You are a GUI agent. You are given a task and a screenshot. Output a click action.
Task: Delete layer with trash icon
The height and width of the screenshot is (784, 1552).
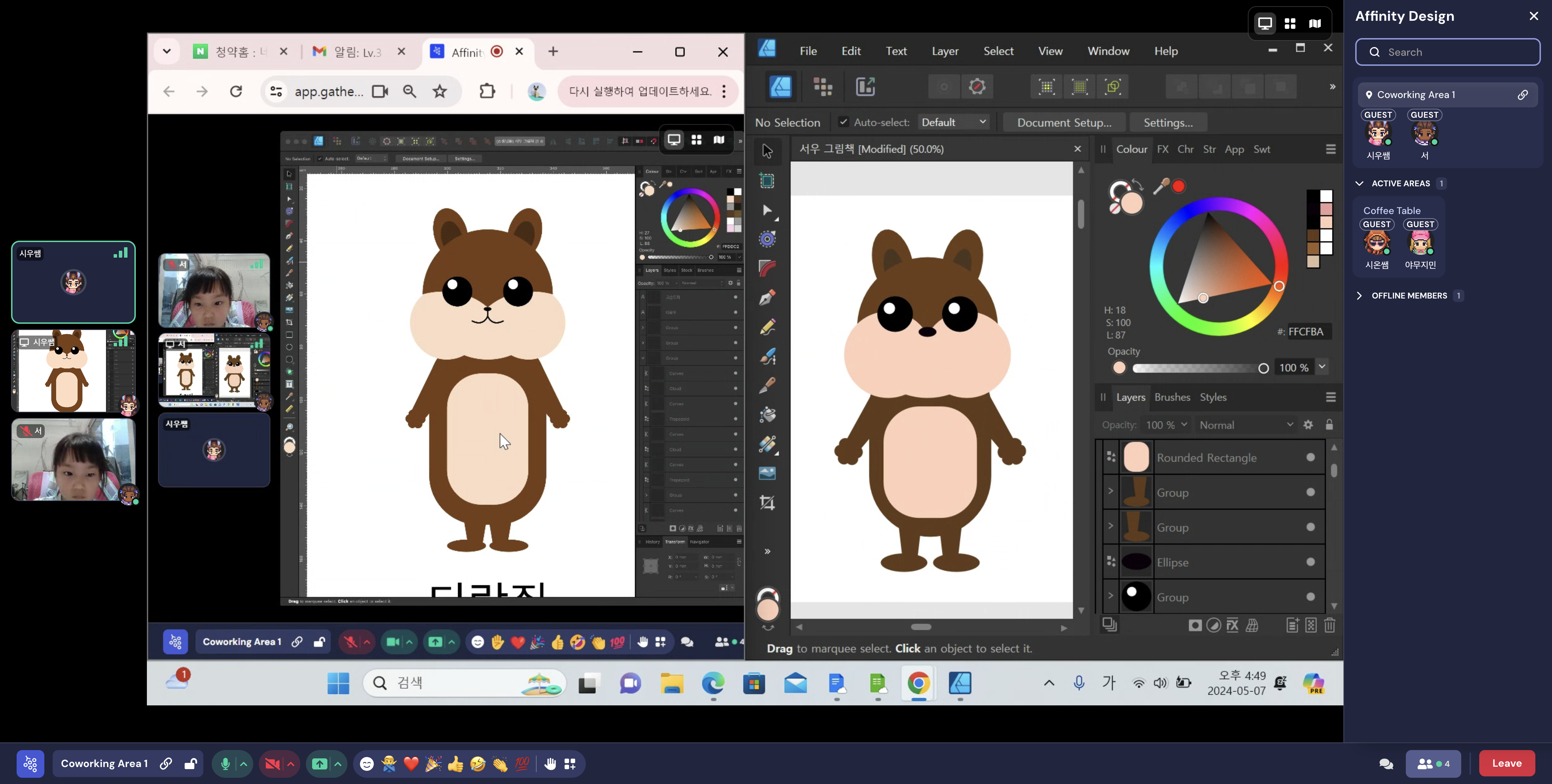click(x=1330, y=626)
